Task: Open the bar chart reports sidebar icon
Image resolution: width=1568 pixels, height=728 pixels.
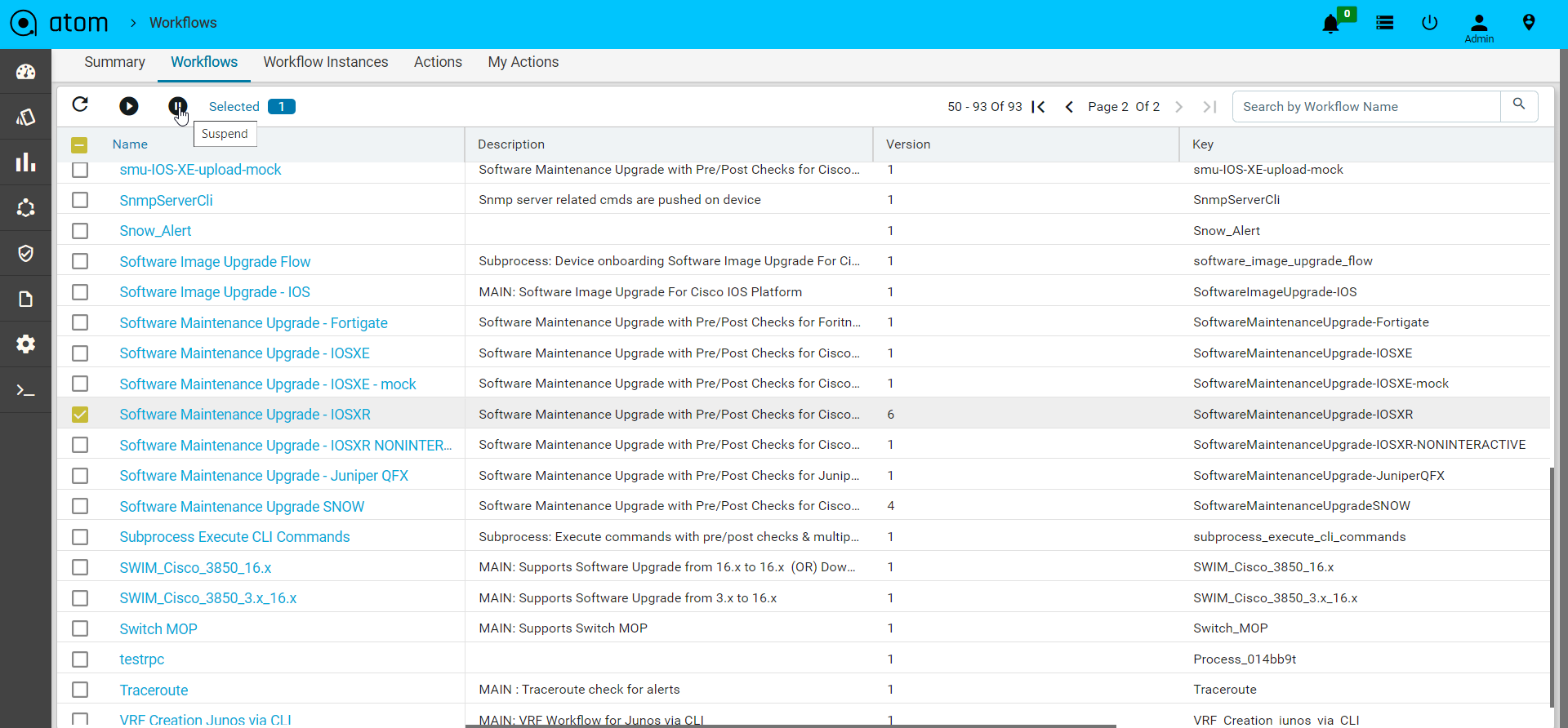Action: click(26, 162)
